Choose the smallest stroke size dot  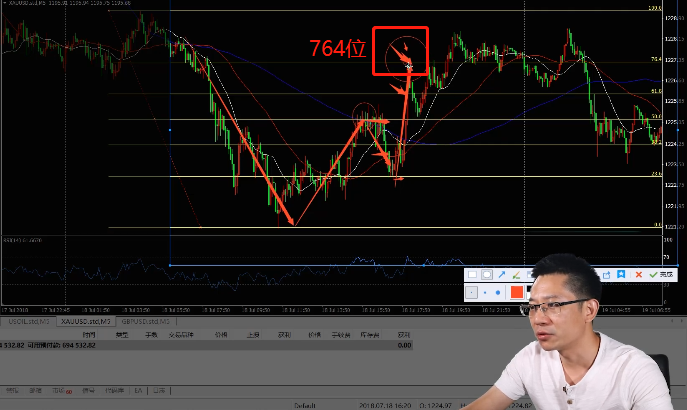pyautogui.click(x=471, y=292)
